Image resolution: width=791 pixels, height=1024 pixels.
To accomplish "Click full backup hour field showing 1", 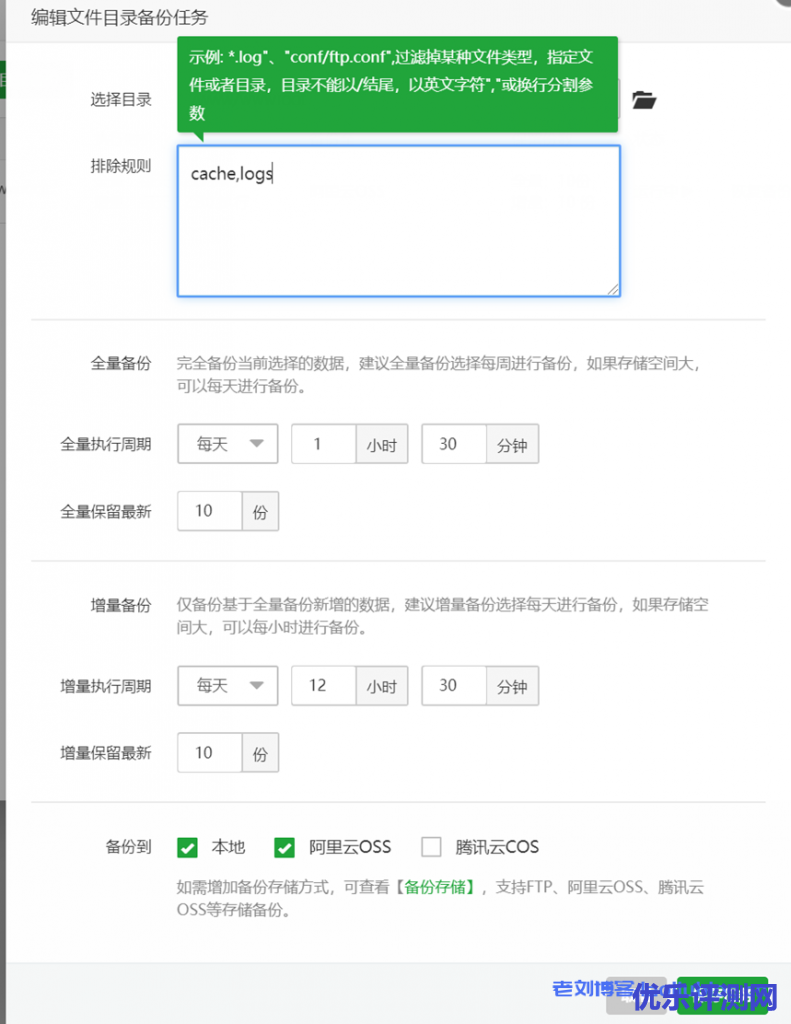I will coord(324,444).
